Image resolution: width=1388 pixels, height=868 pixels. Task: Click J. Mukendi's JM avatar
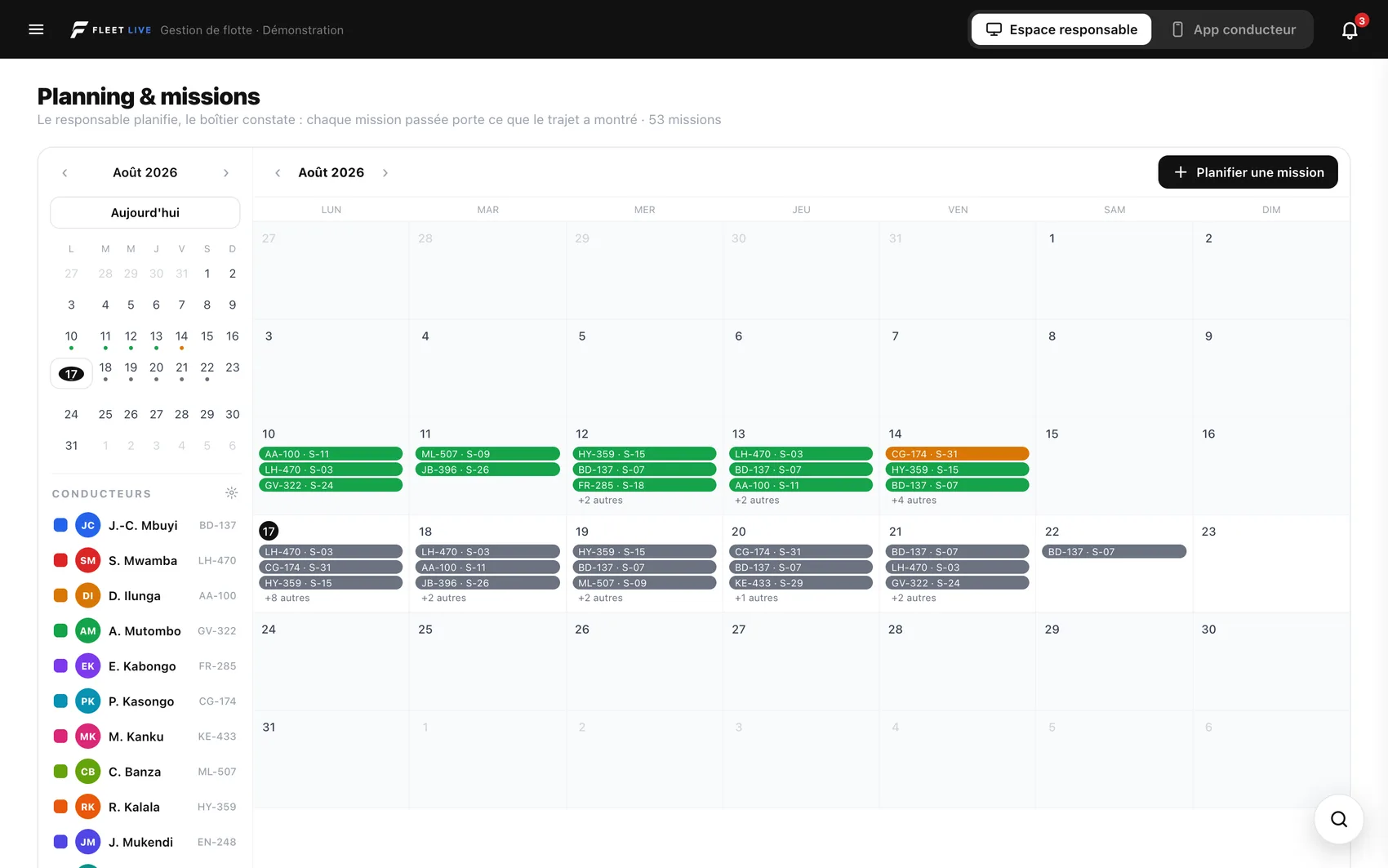88,841
